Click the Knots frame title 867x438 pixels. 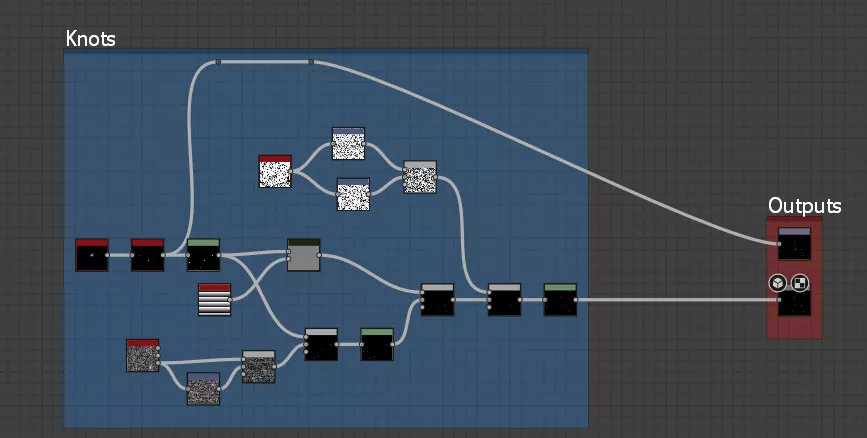(x=90, y=39)
